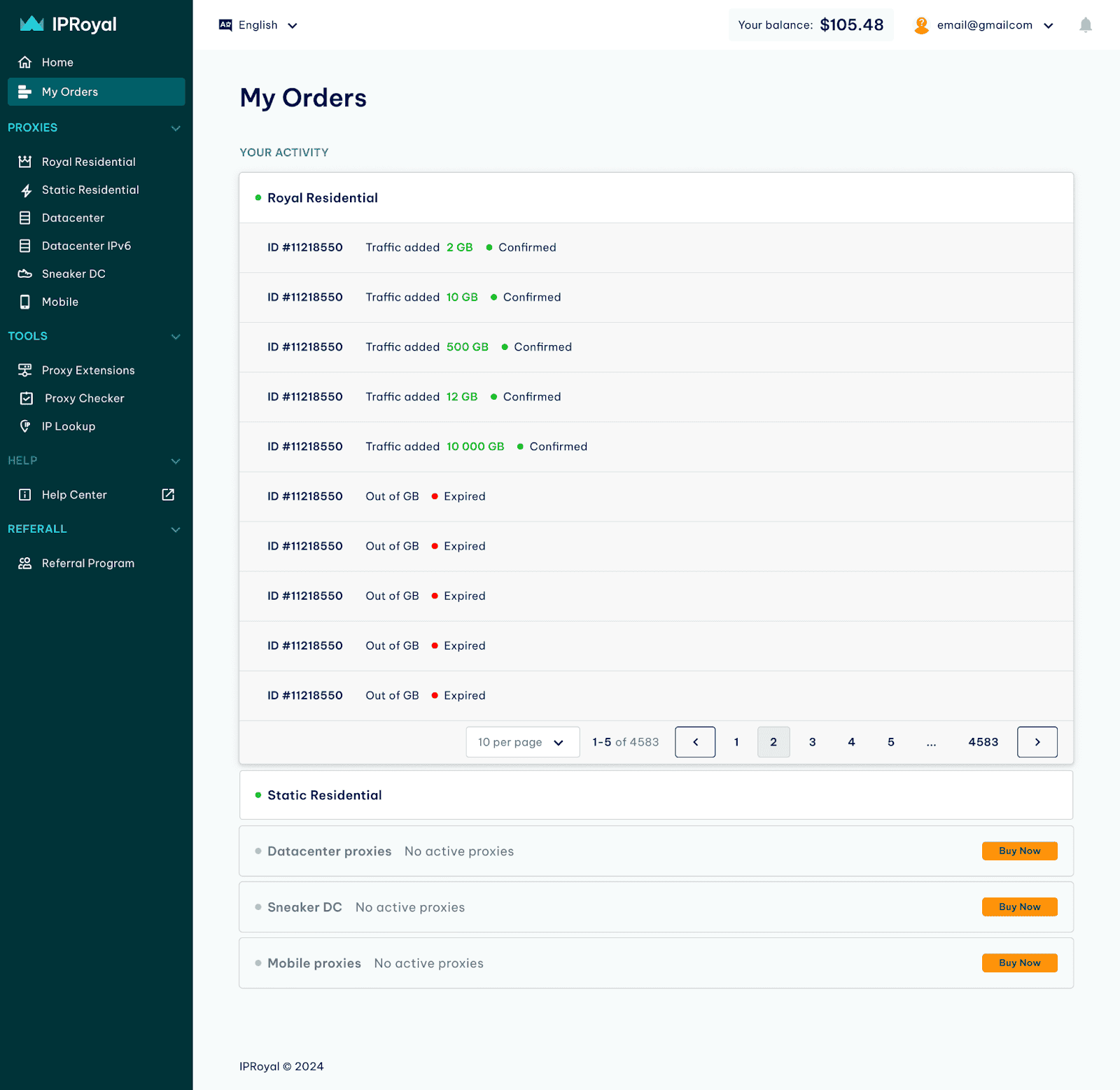The height and width of the screenshot is (1090, 1120).
Task: Click the IP Lookup shield icon
Action: (25, 426)
